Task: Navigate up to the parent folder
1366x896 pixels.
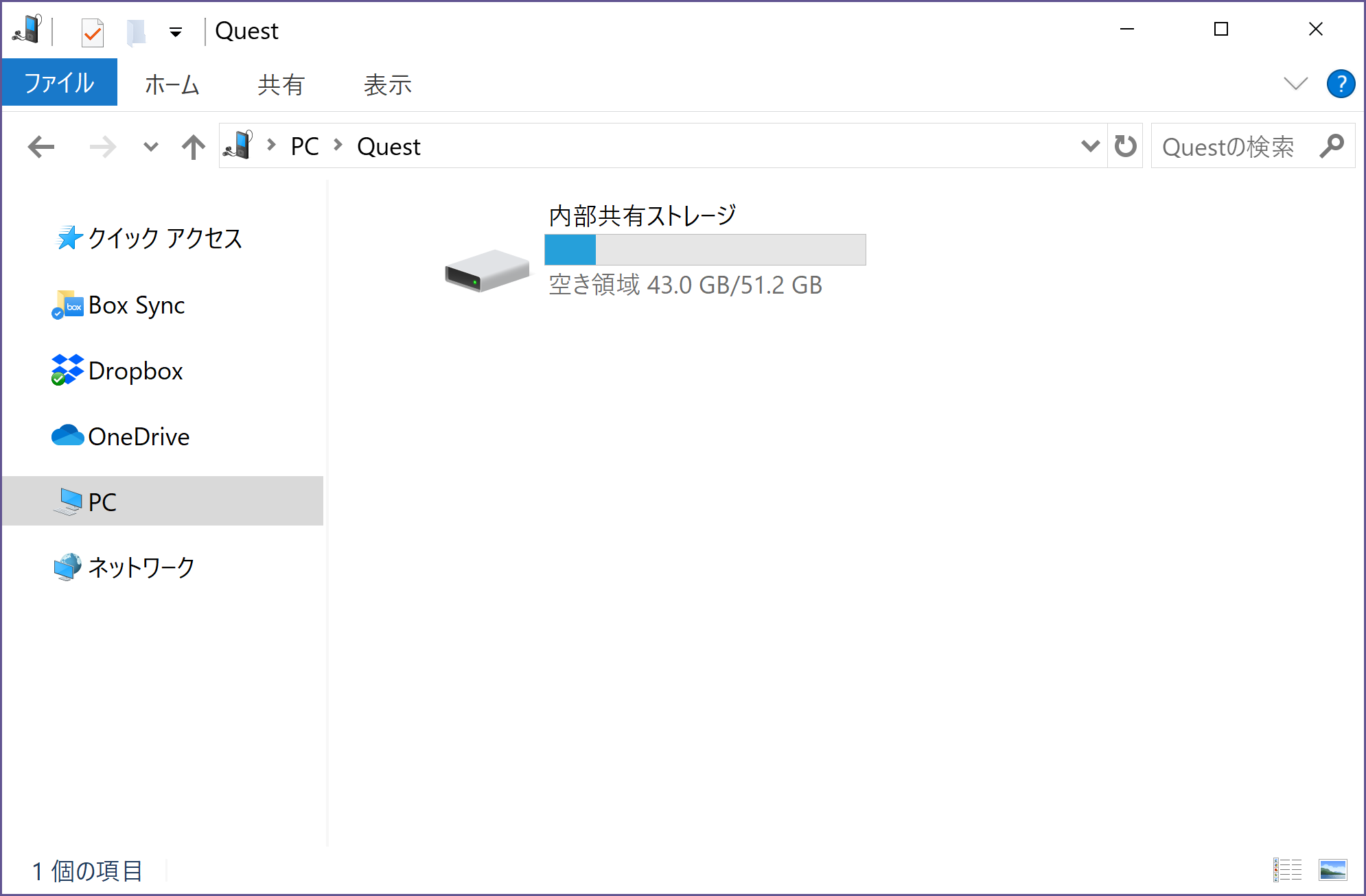Action: pos(193,145)
